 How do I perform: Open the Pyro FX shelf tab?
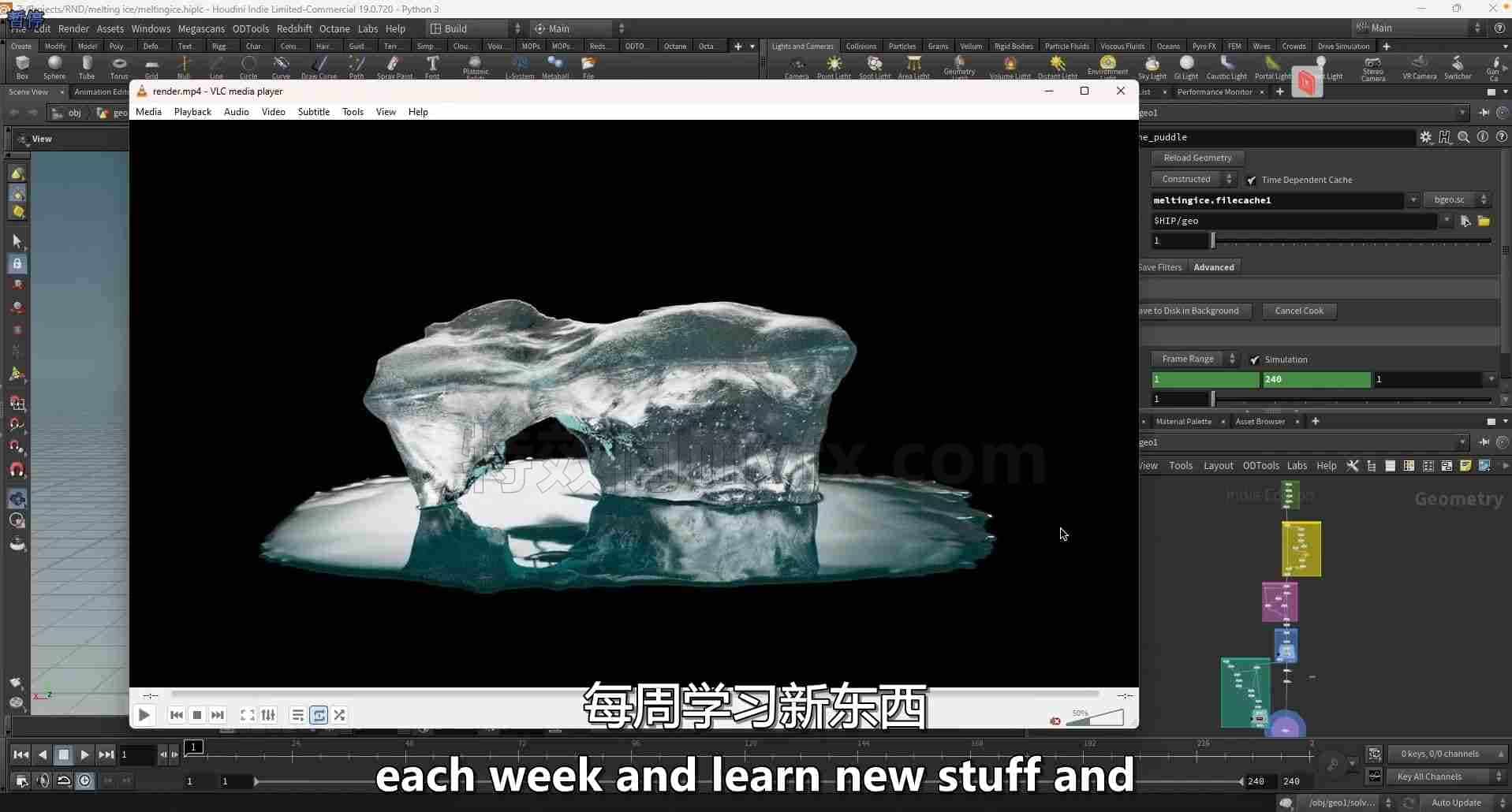pyautogui.click(x=1204, y=47)
